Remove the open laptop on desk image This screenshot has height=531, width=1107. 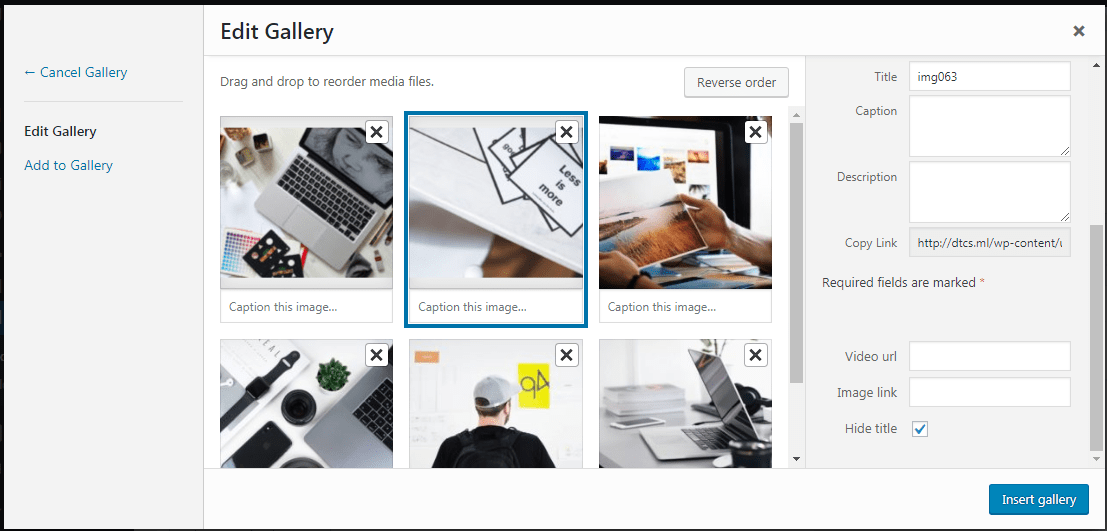pyautogui.click(x=755, y=355)
